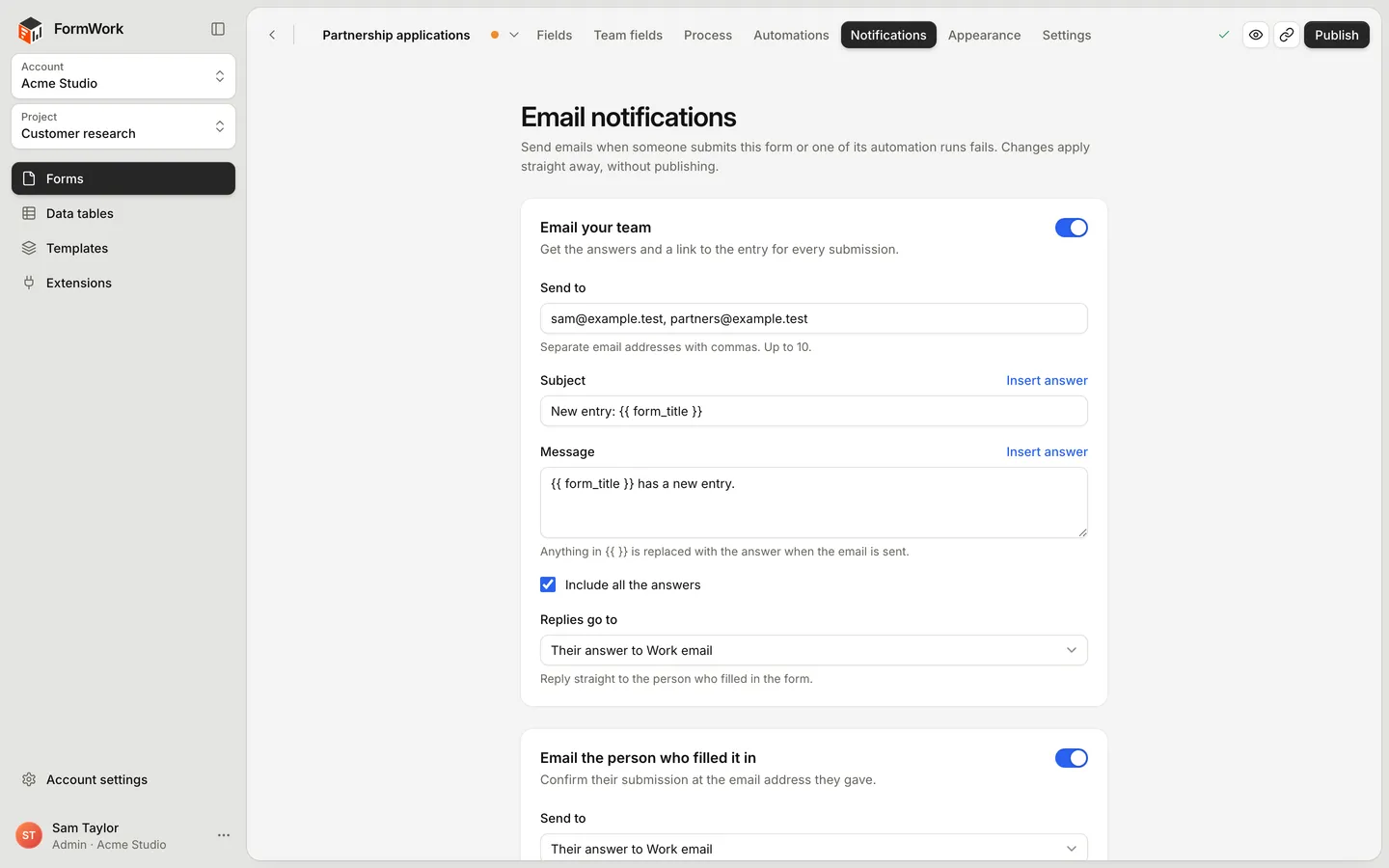
Task: Expand the form status chevron dropdown
Action: 514,35
